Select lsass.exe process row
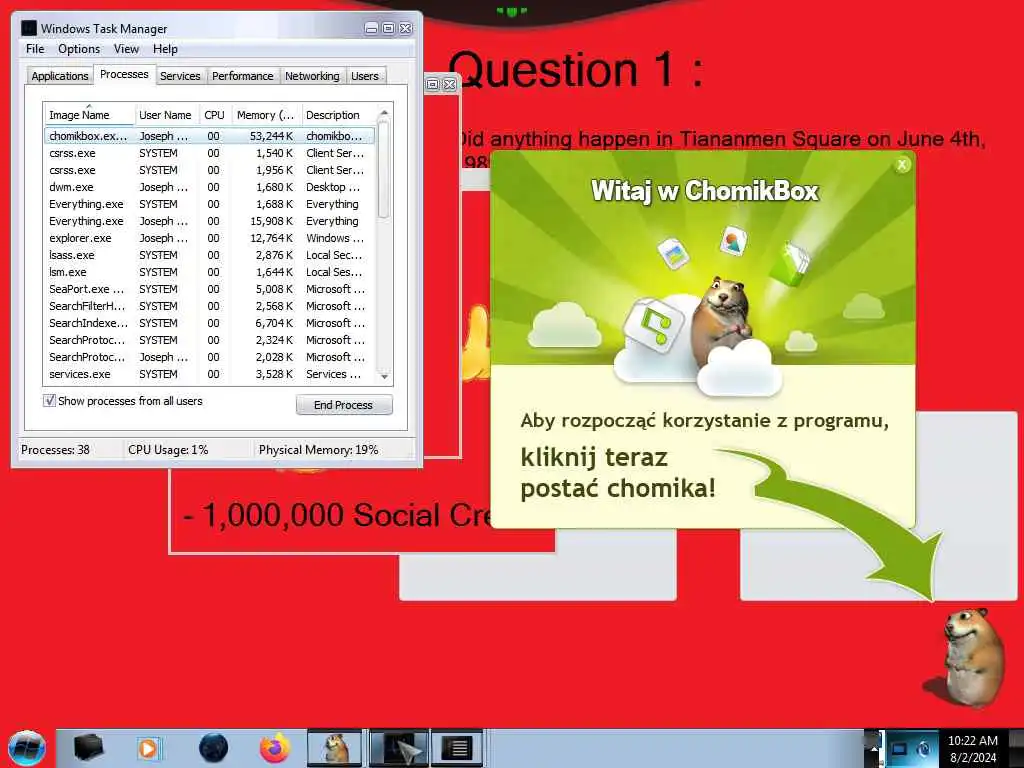The width and height of the screenshot is (1024, 768). (x=210, y=255)
